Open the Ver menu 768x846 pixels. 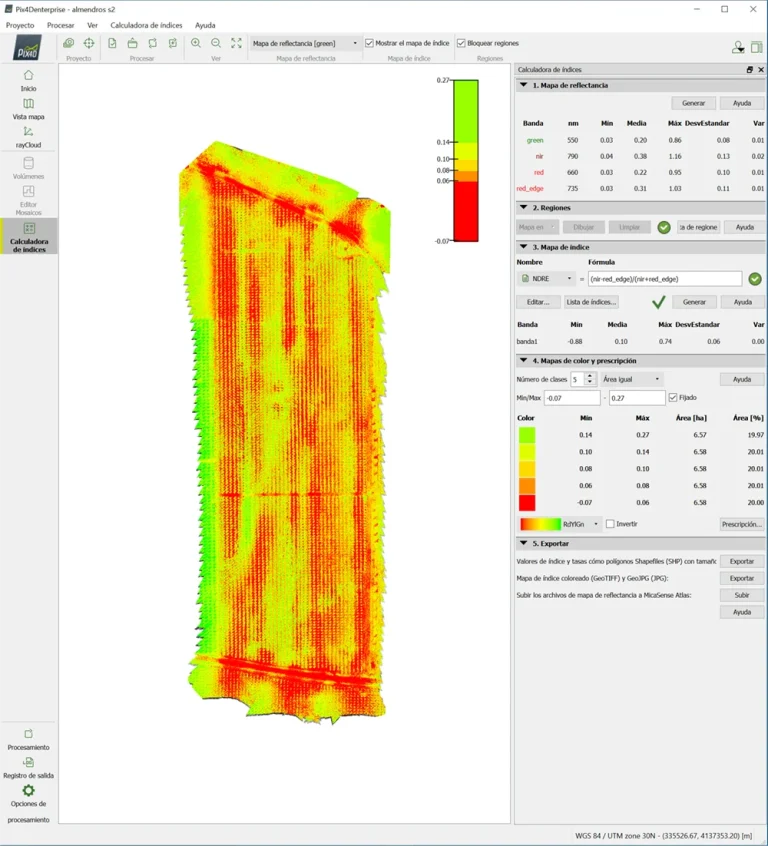coord(92,25)
